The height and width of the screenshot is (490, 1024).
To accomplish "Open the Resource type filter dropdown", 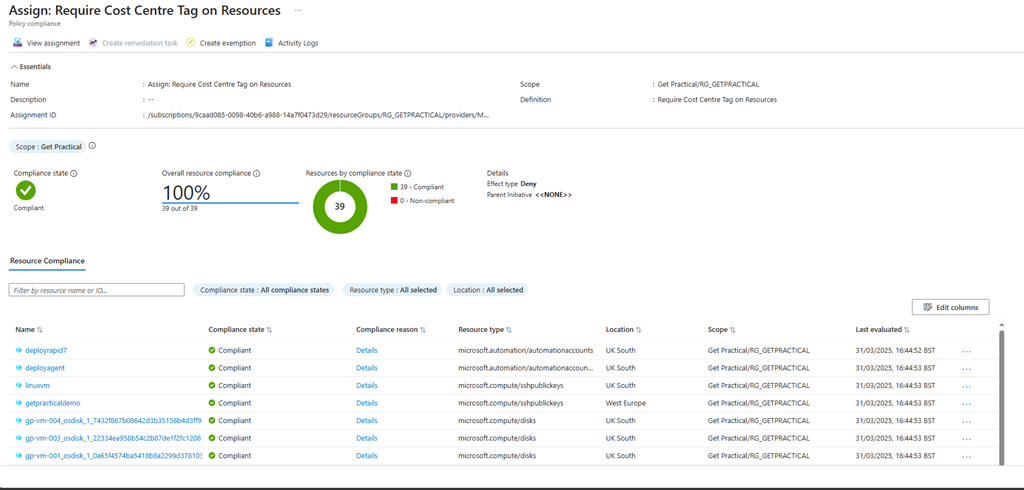I will [392, 290].
